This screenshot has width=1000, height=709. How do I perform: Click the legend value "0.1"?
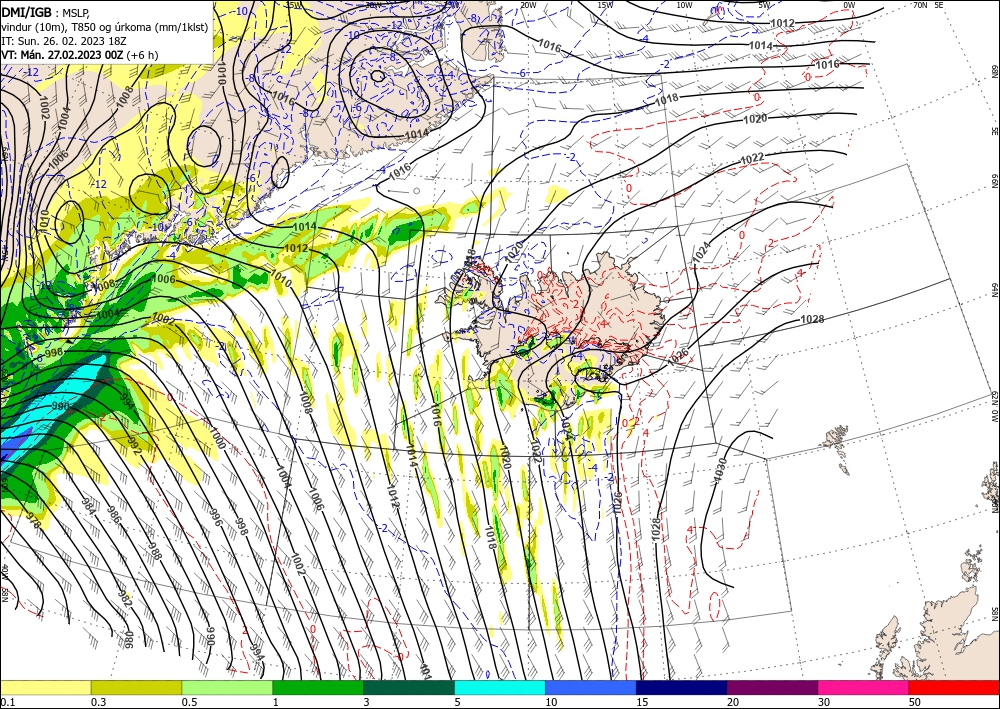pyautogui.click(x=7, y=702)
